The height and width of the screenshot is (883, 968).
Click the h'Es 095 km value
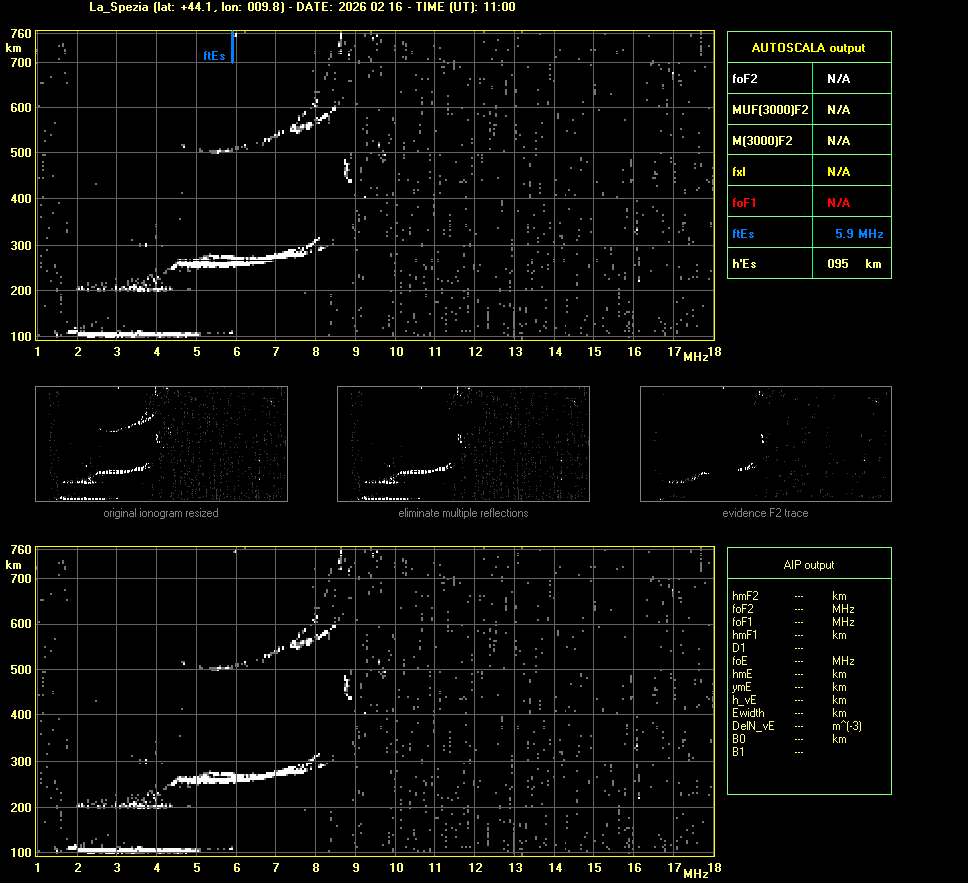coord(852,264)
